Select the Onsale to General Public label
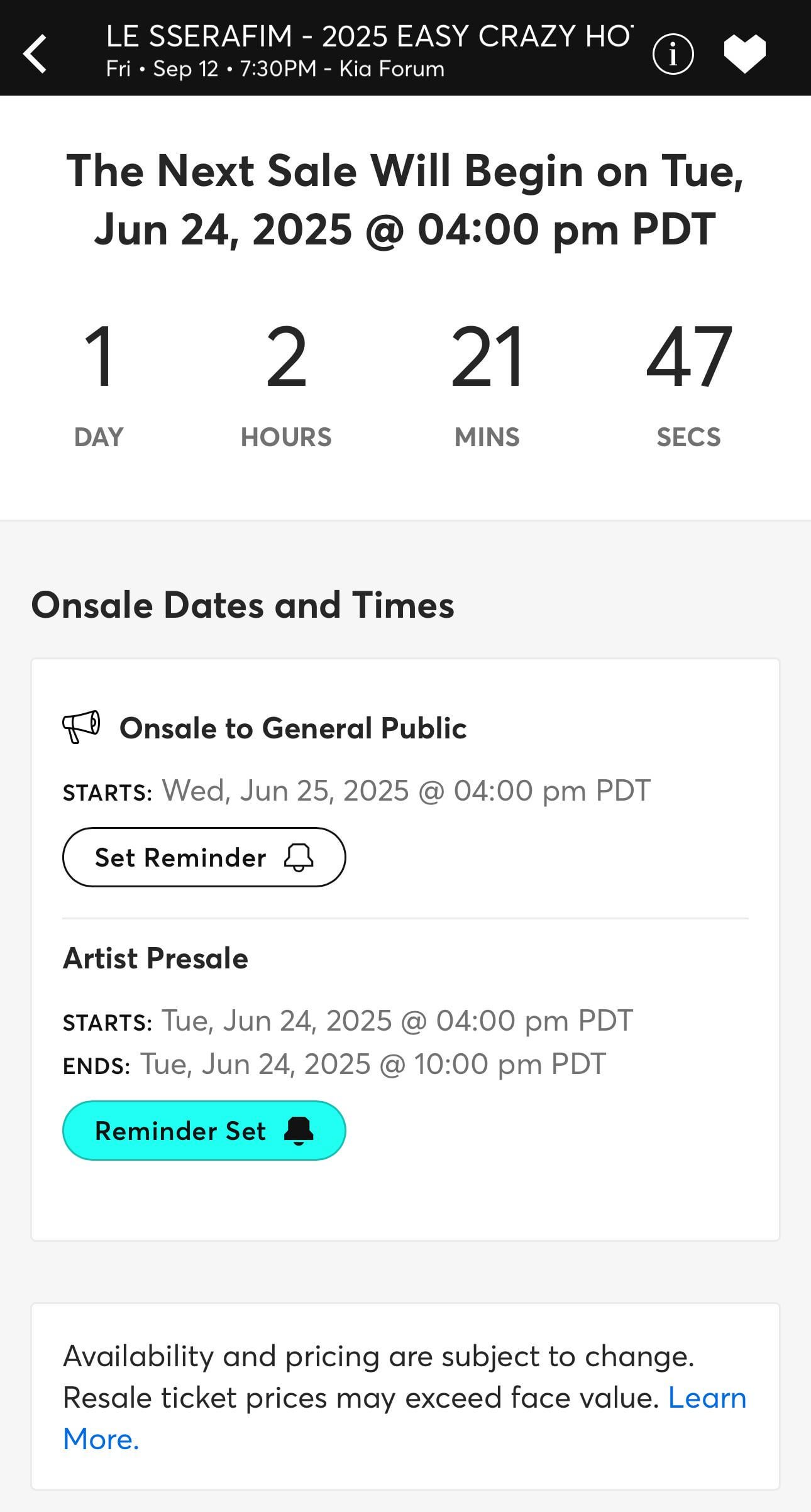This screenshot has width=811, height=1512. [x=293, y=728]
